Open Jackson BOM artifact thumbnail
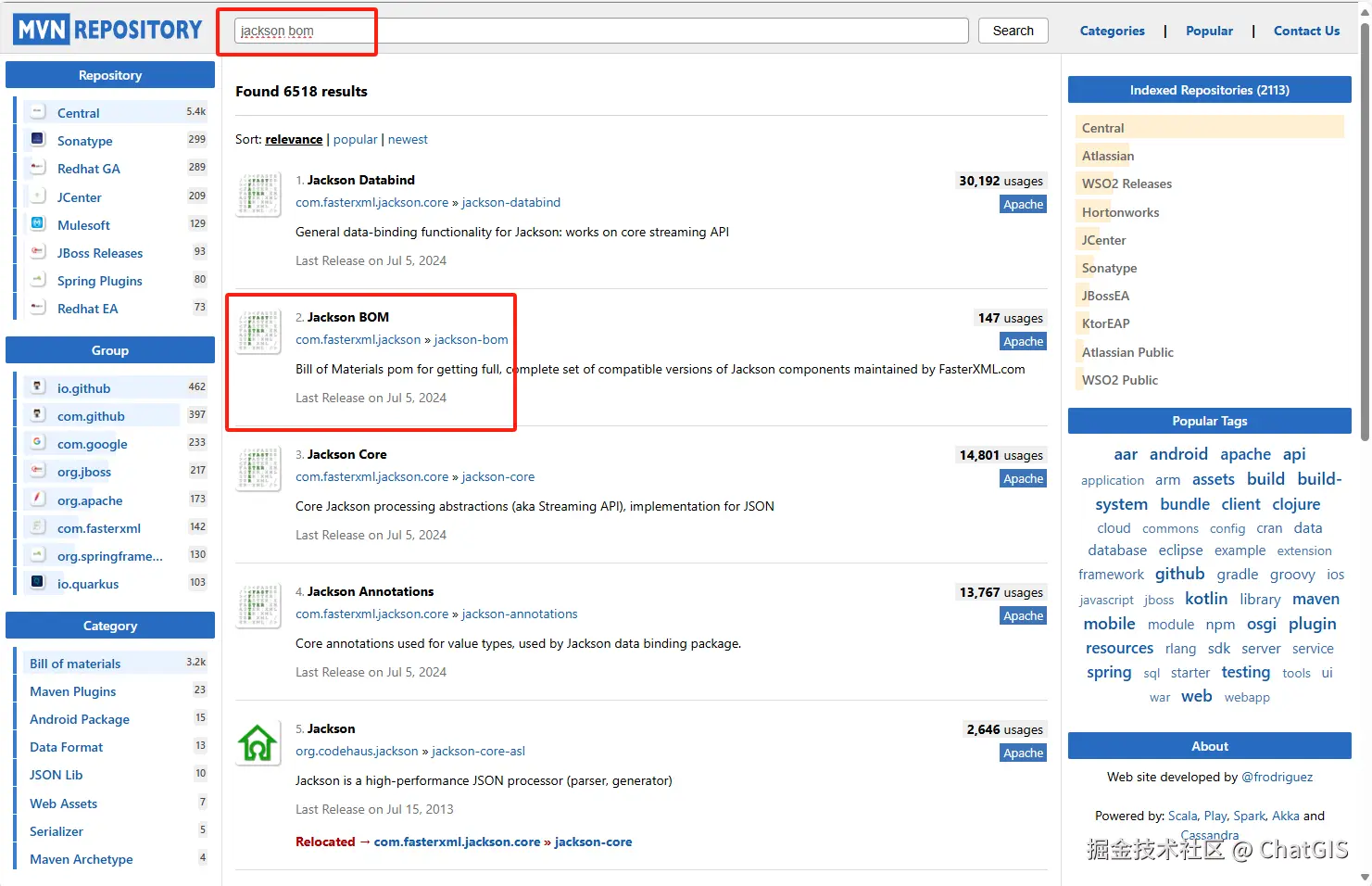The image size is (1372, 886). [258, 332]
